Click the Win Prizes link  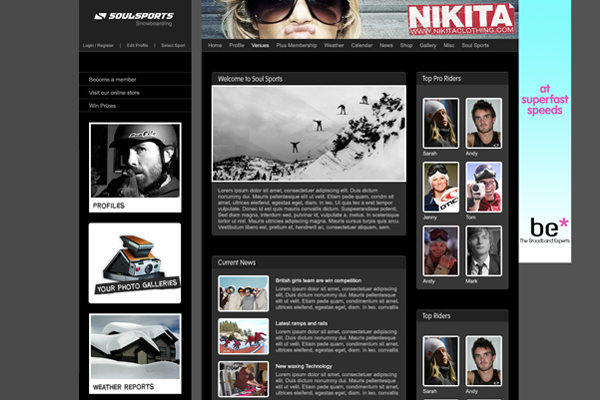coord(102,106)
